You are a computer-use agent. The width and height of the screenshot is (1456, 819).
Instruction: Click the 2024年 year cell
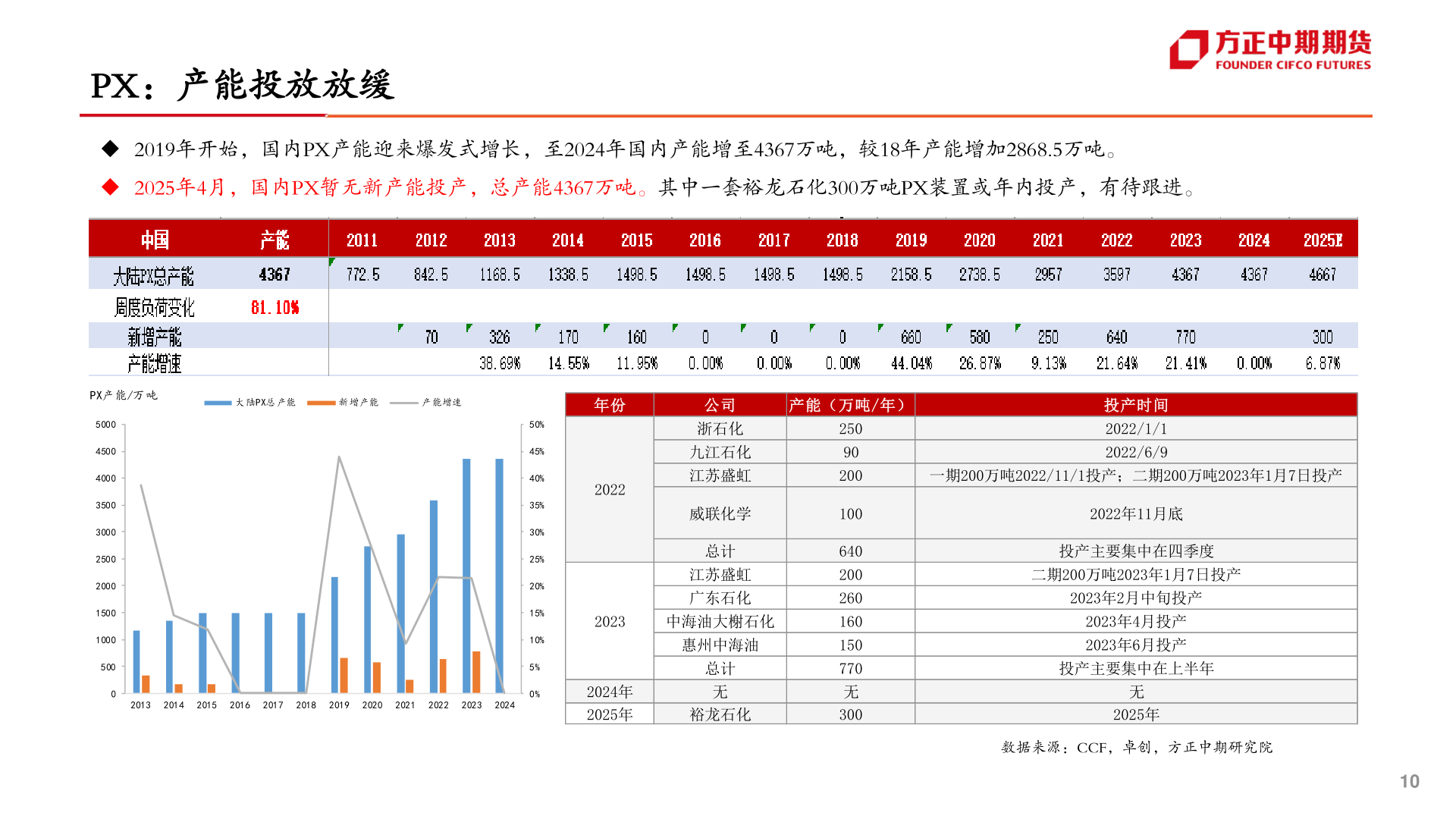pos(610,692)
